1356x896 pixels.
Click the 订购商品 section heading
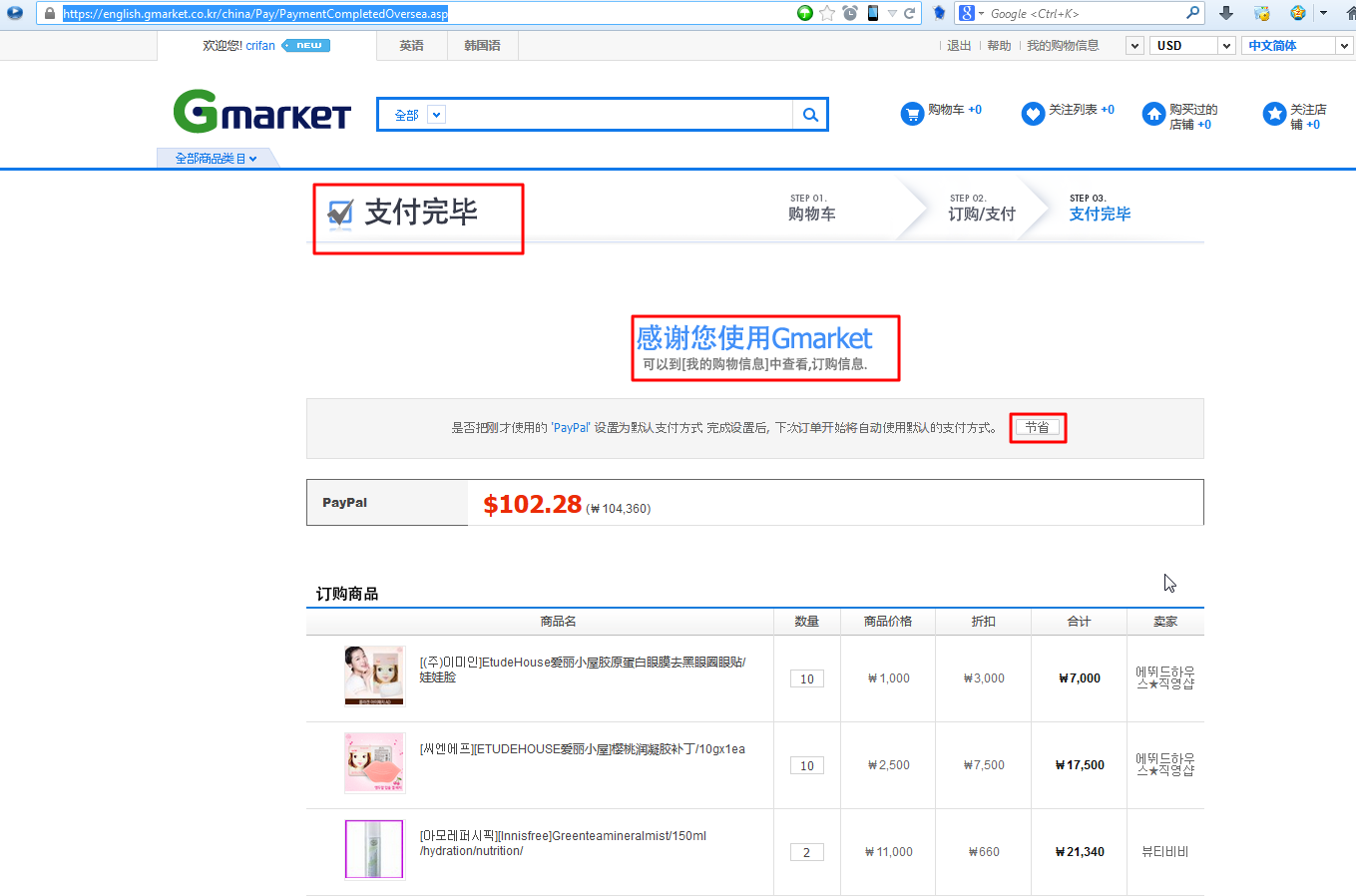pyautogui.click(x=347, y=594)
